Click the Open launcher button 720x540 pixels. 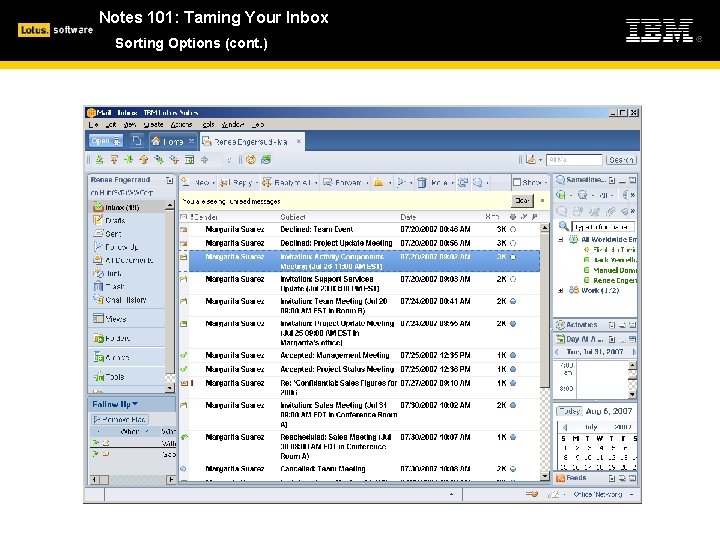[x=106, y=141]
